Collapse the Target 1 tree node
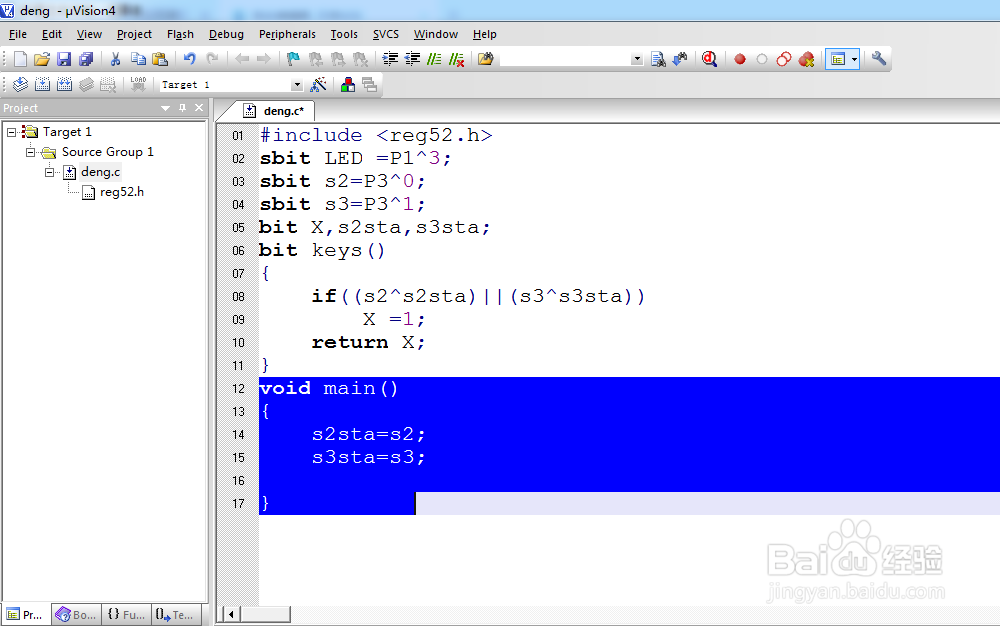Image resolution: width=1000 pixels, height=626 pixels. click(x=11, y=132)
